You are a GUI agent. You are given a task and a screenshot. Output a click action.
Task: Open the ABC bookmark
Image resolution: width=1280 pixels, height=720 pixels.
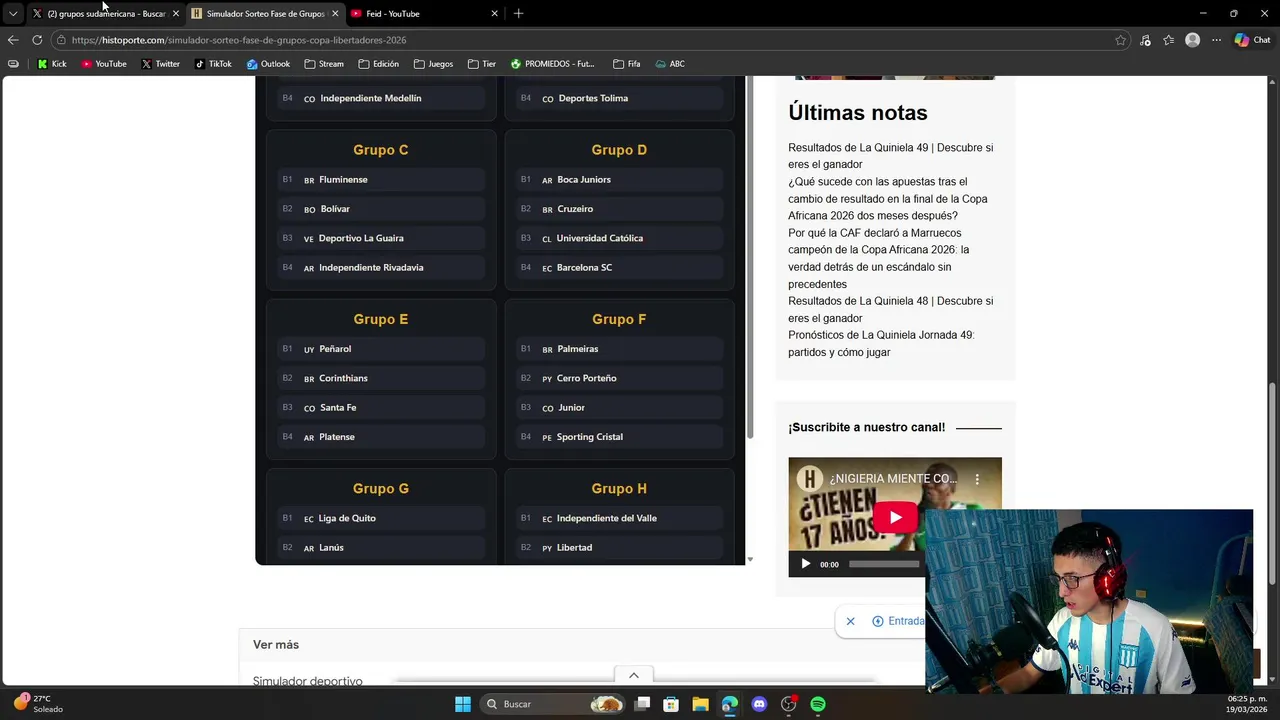click(x=670, y=64)
